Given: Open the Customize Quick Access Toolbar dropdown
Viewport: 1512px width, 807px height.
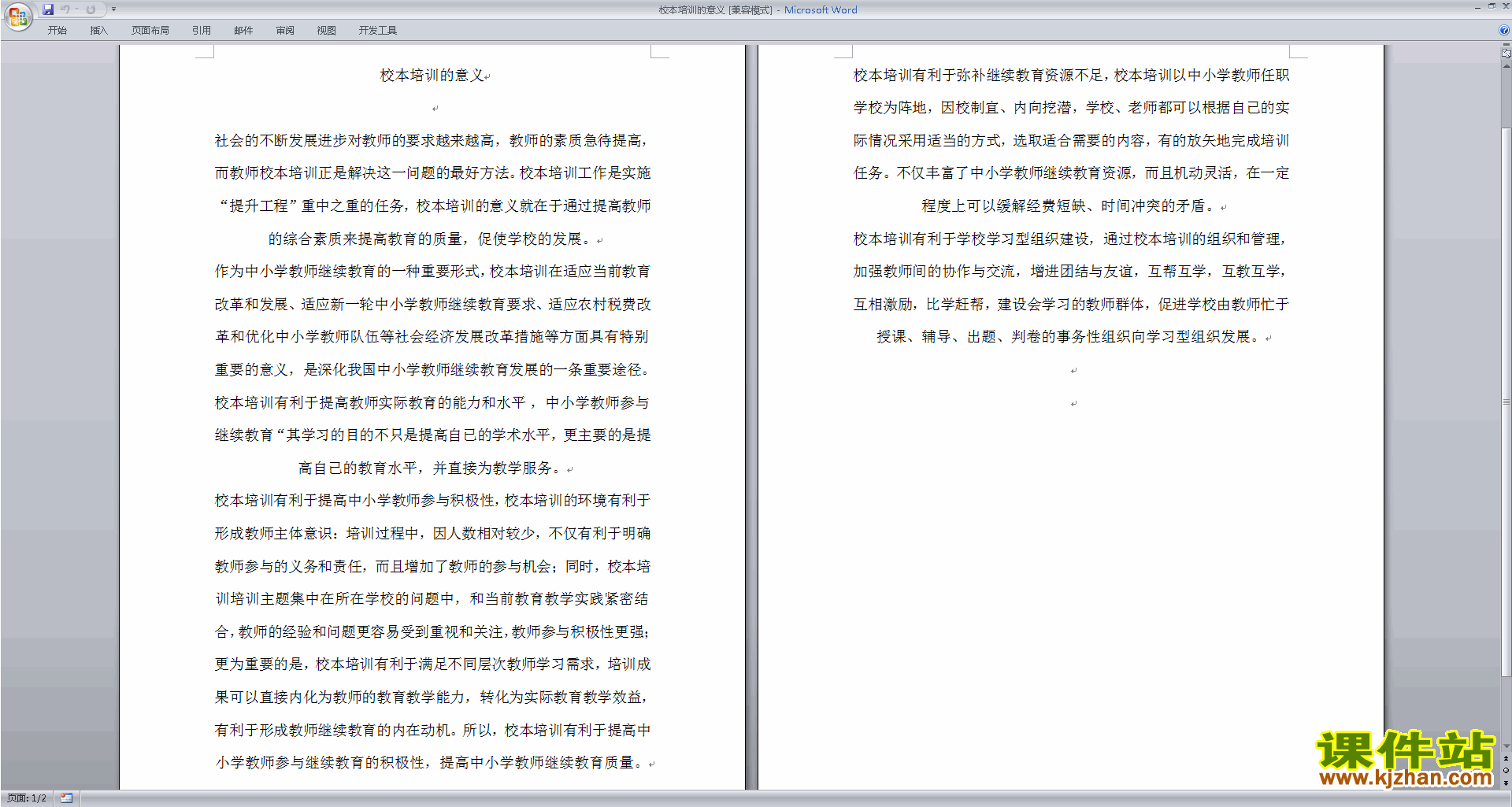Looking at the screenshot, I should [x=113, y=9].
